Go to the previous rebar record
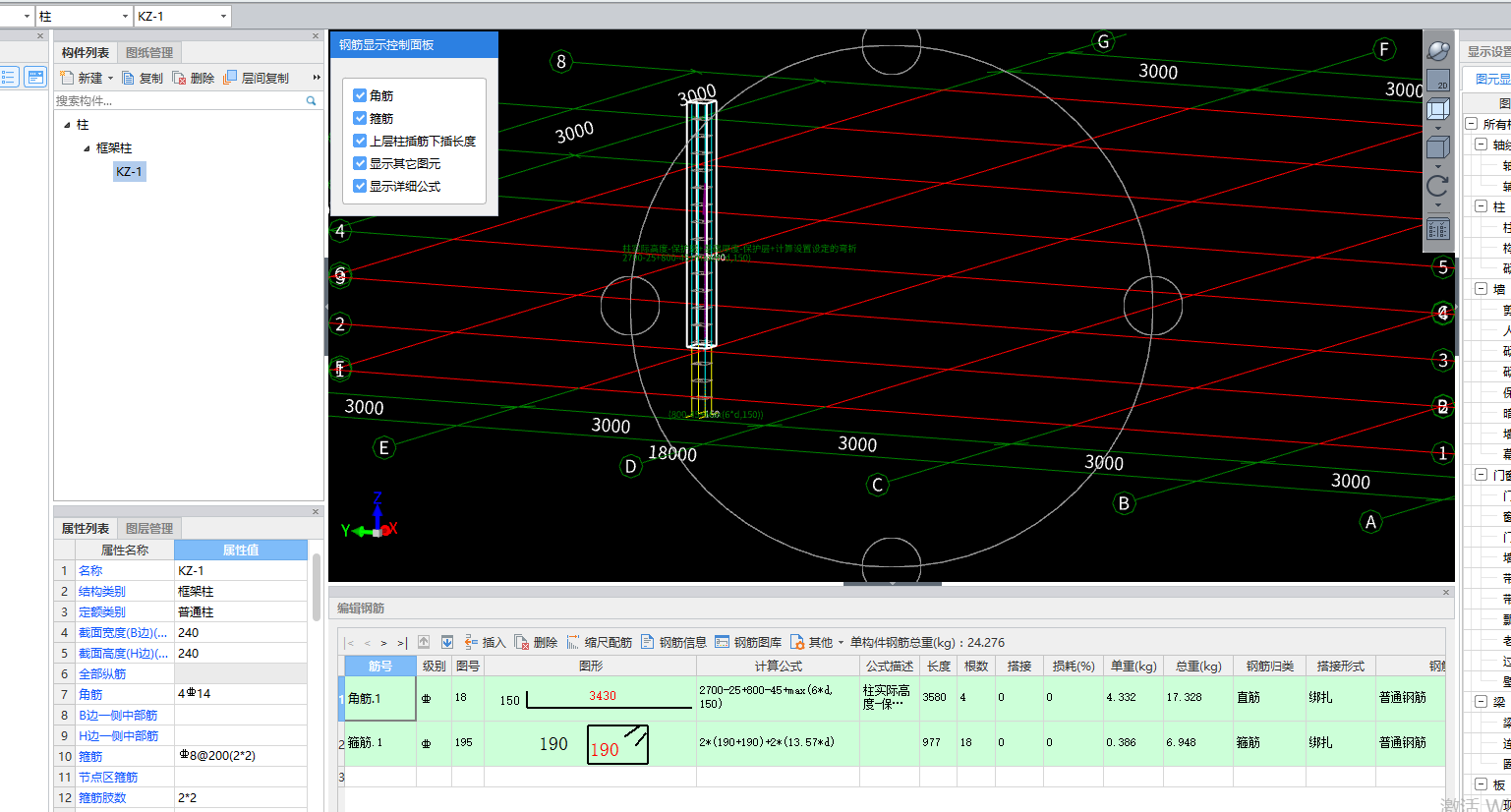 [368, 643]
